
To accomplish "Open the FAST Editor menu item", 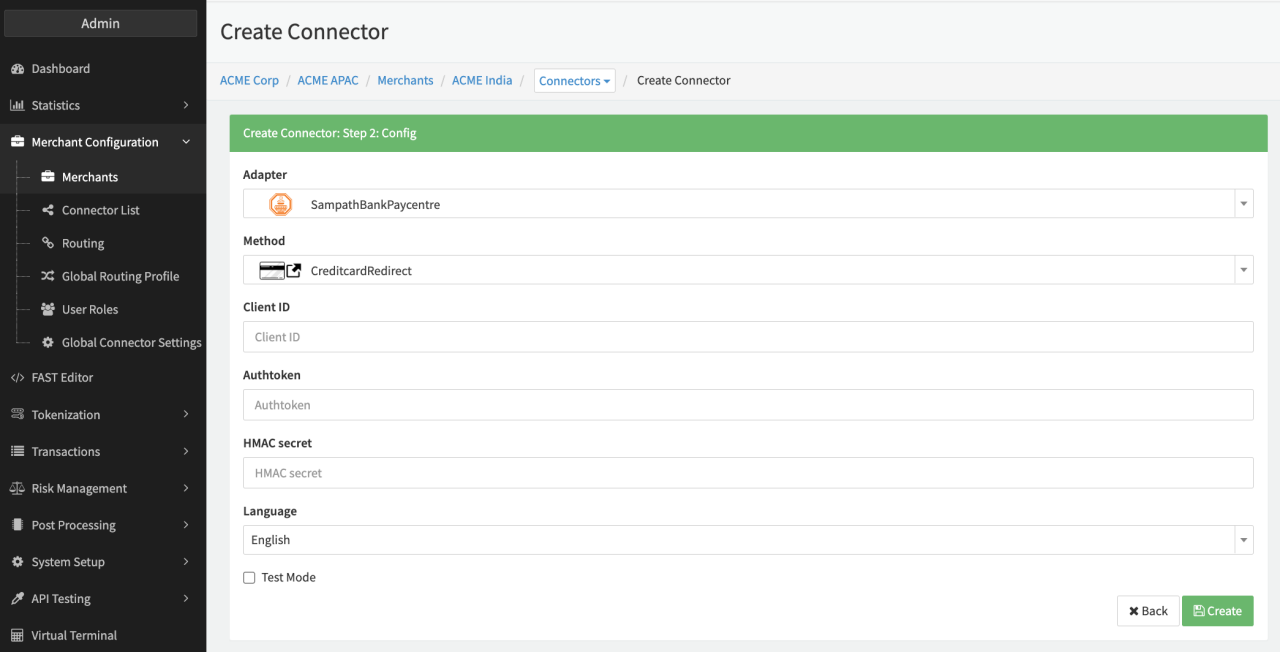I will pyautogui.click(x=62, y=377).
